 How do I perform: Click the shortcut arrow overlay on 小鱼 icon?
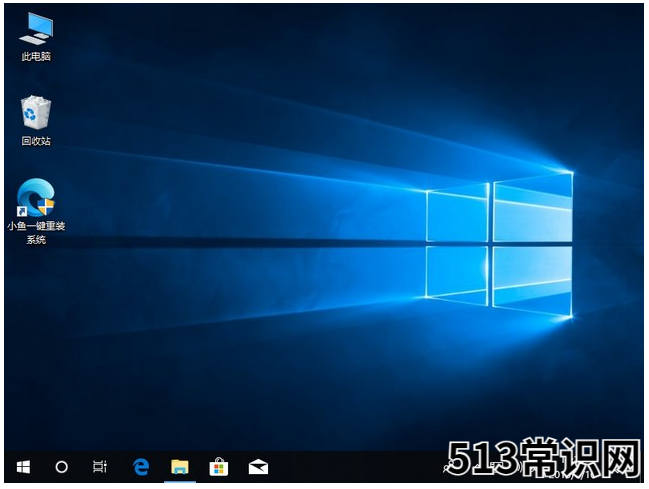(23, 211)
